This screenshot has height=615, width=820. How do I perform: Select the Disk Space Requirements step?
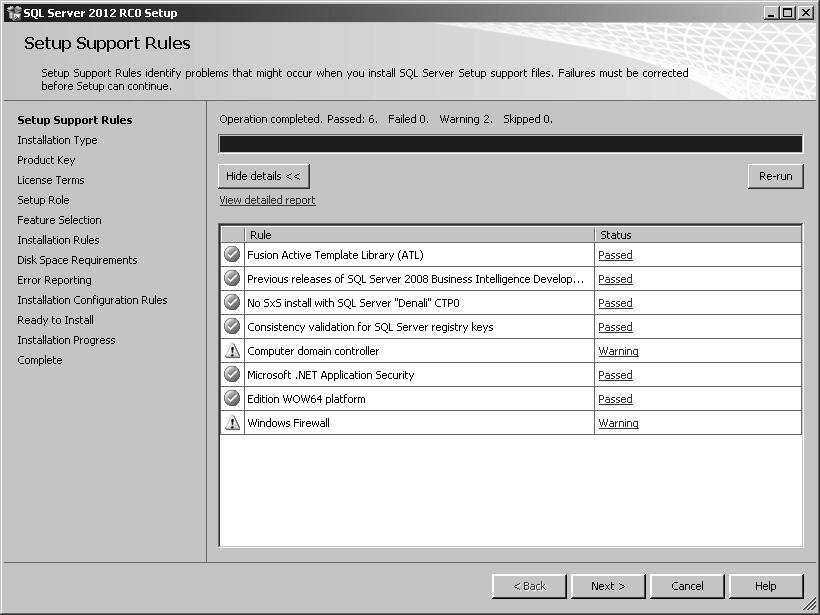[x=77, y=260]
